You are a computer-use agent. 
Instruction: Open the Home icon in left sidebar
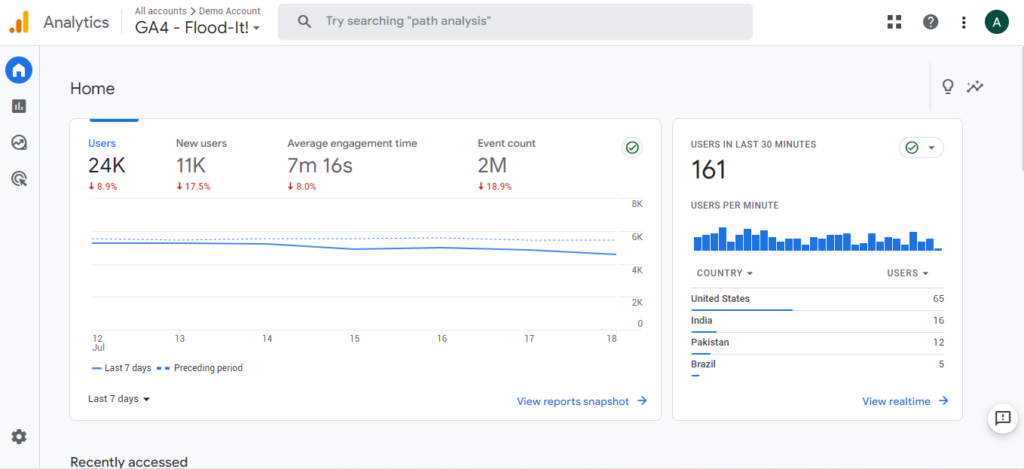pos(19,70)
